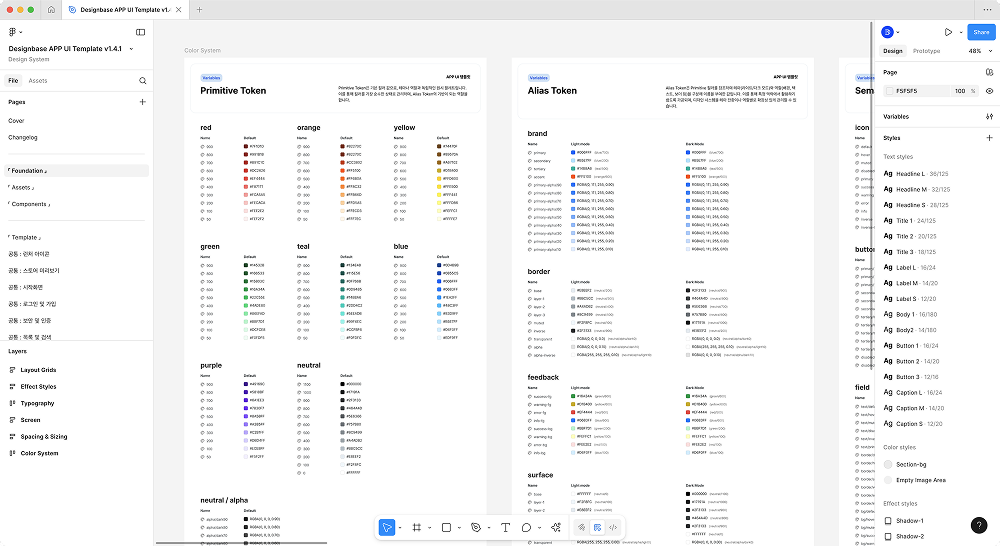The height and width of the screenshot is (546, 1000).
Task: Switch to the Assets tab
Action: pos(38,80)
